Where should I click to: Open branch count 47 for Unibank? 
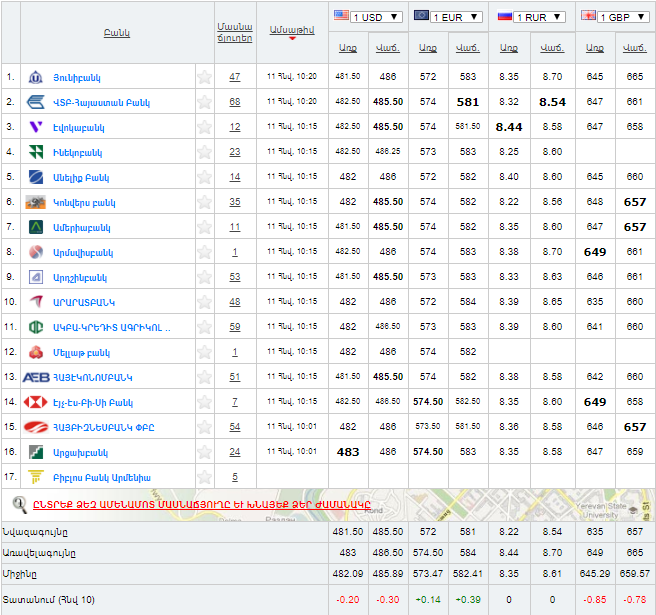point(235,77)
